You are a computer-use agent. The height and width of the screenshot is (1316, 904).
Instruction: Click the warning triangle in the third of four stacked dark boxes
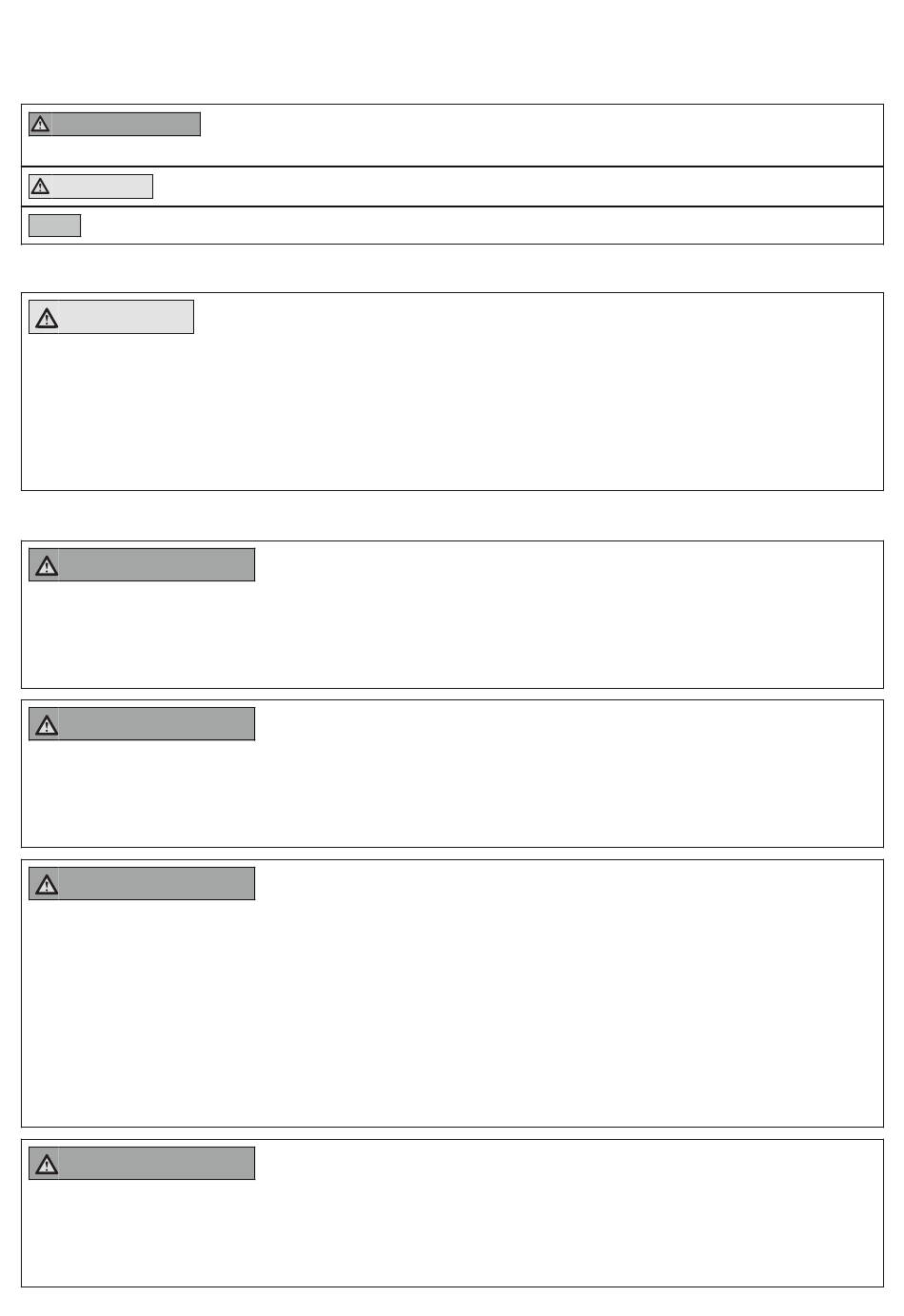pos(46,884)
